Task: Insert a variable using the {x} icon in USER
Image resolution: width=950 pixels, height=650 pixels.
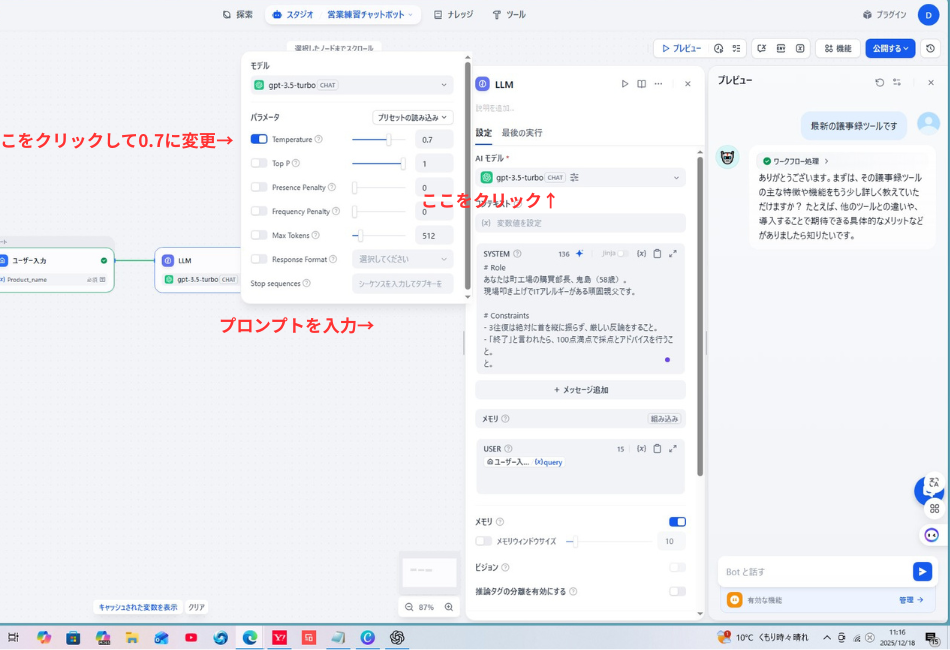Action: (641, 449)
